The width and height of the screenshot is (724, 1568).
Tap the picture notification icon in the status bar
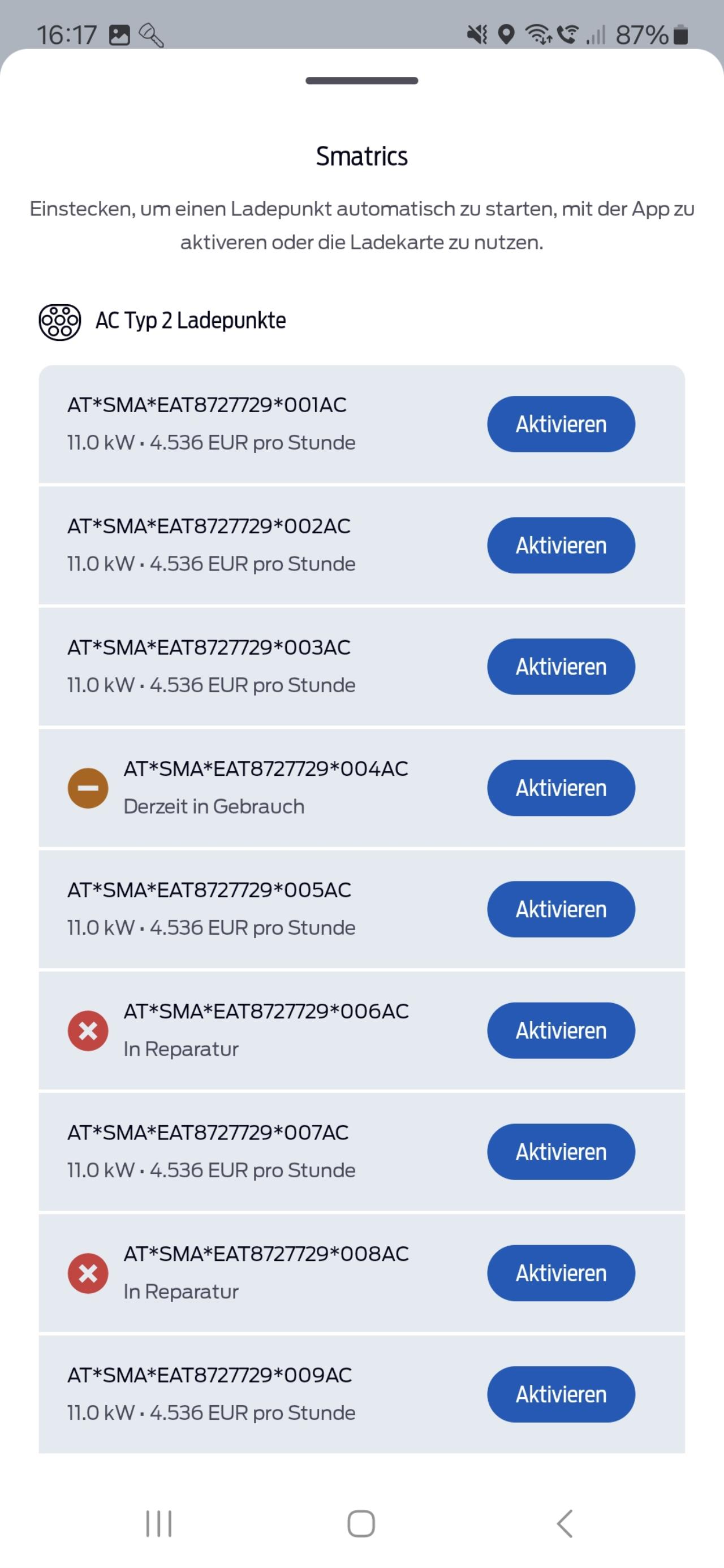(119, 35)
